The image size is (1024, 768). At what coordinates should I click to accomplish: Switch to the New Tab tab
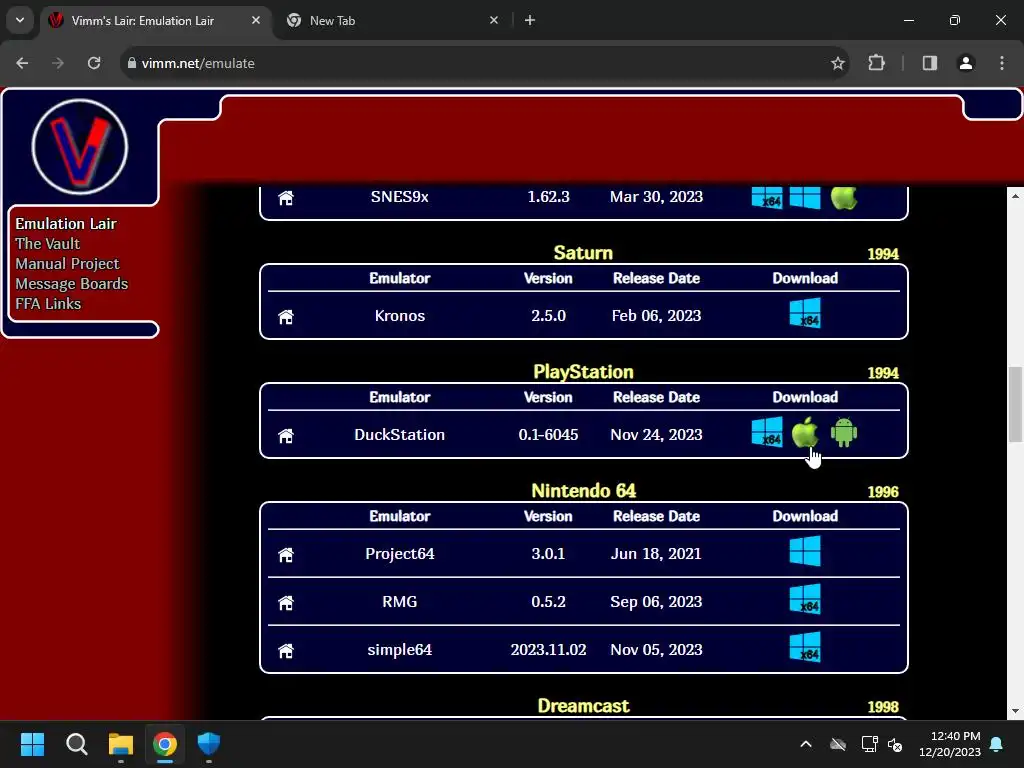394,21
